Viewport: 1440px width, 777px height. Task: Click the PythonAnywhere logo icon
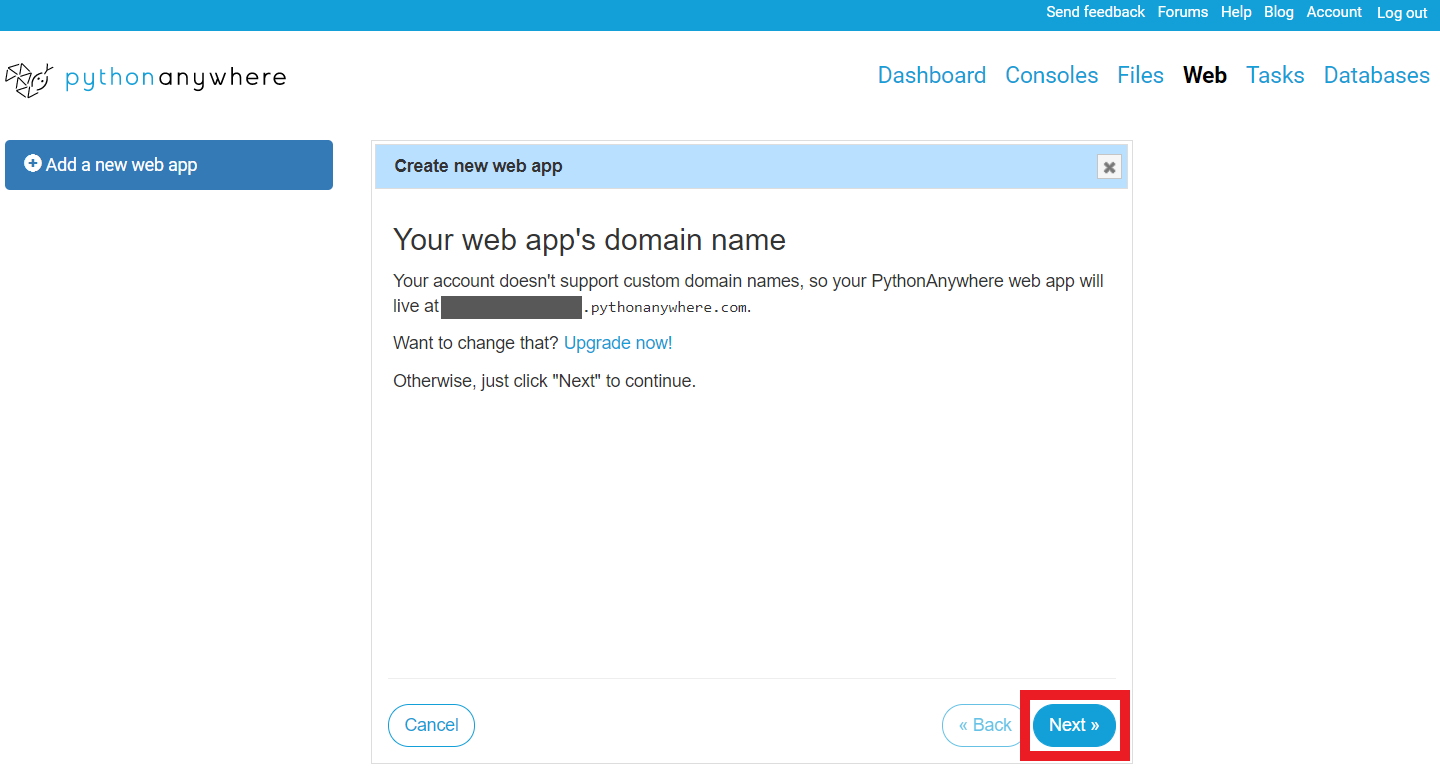tap(28, 78)
